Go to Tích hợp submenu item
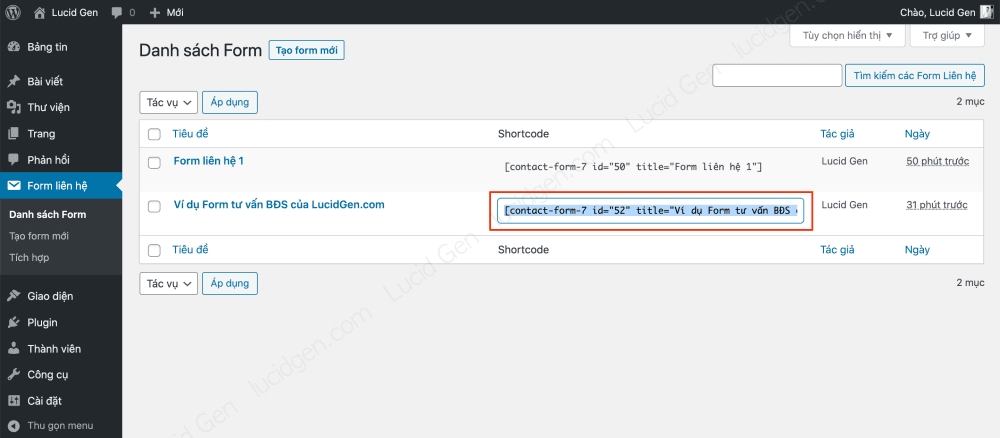The height and width of the screenshot is (438, 1000). [x=28, y=257]
